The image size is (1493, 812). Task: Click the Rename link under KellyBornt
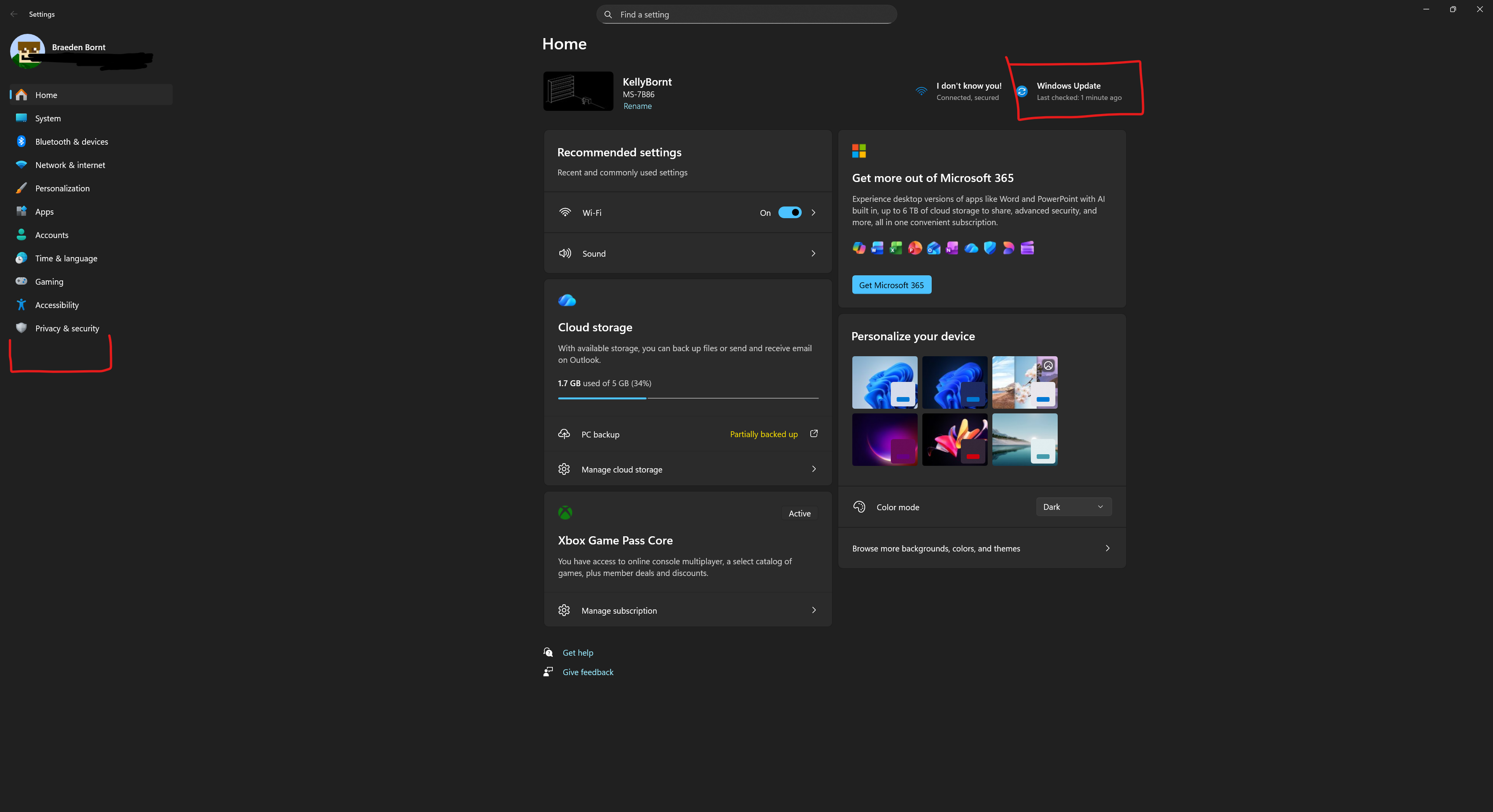(x=637, y=106)
